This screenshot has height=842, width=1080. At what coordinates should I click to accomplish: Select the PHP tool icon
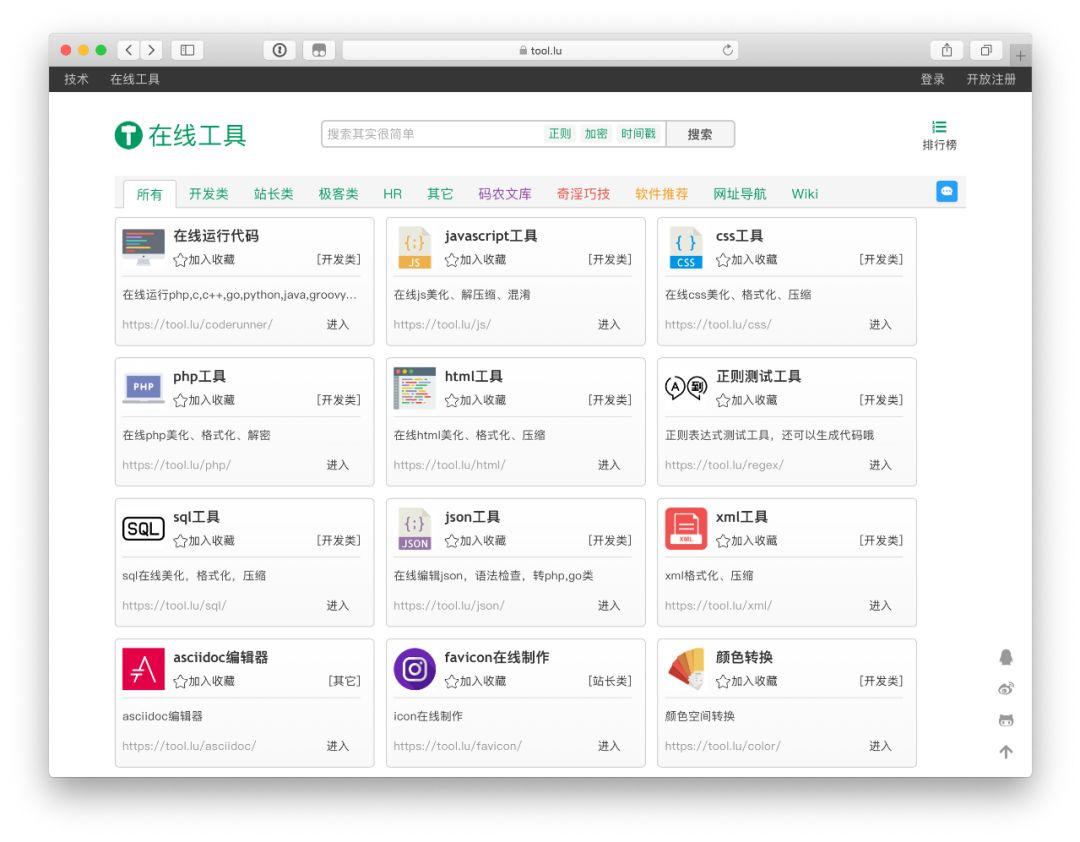143,387
